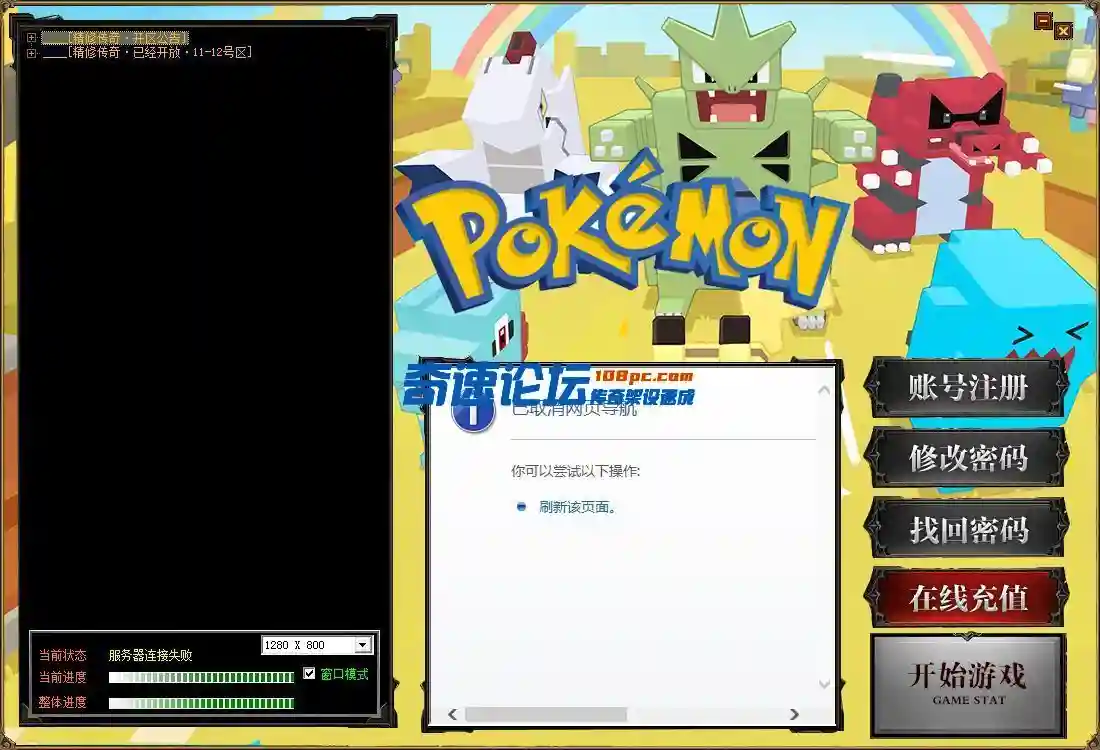Select the 精修传奇·已经开放·11-12号区 row
Image resolution: width=1100 pixels, height=750 pixels.
click(x=147, y=53)
